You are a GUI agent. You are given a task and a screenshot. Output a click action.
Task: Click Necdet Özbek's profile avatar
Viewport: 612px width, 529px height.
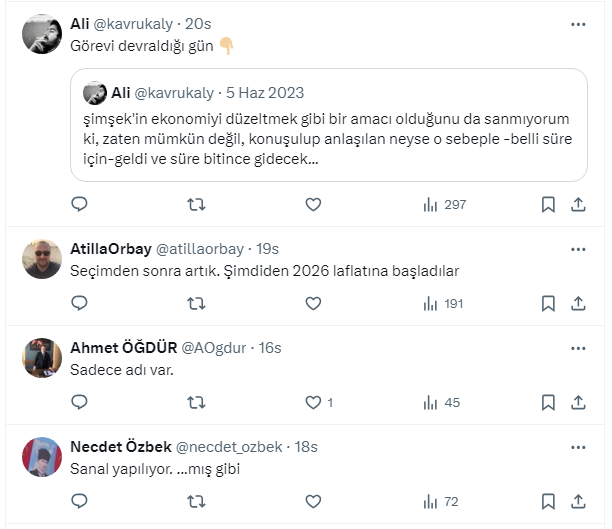tap(42, 457)
